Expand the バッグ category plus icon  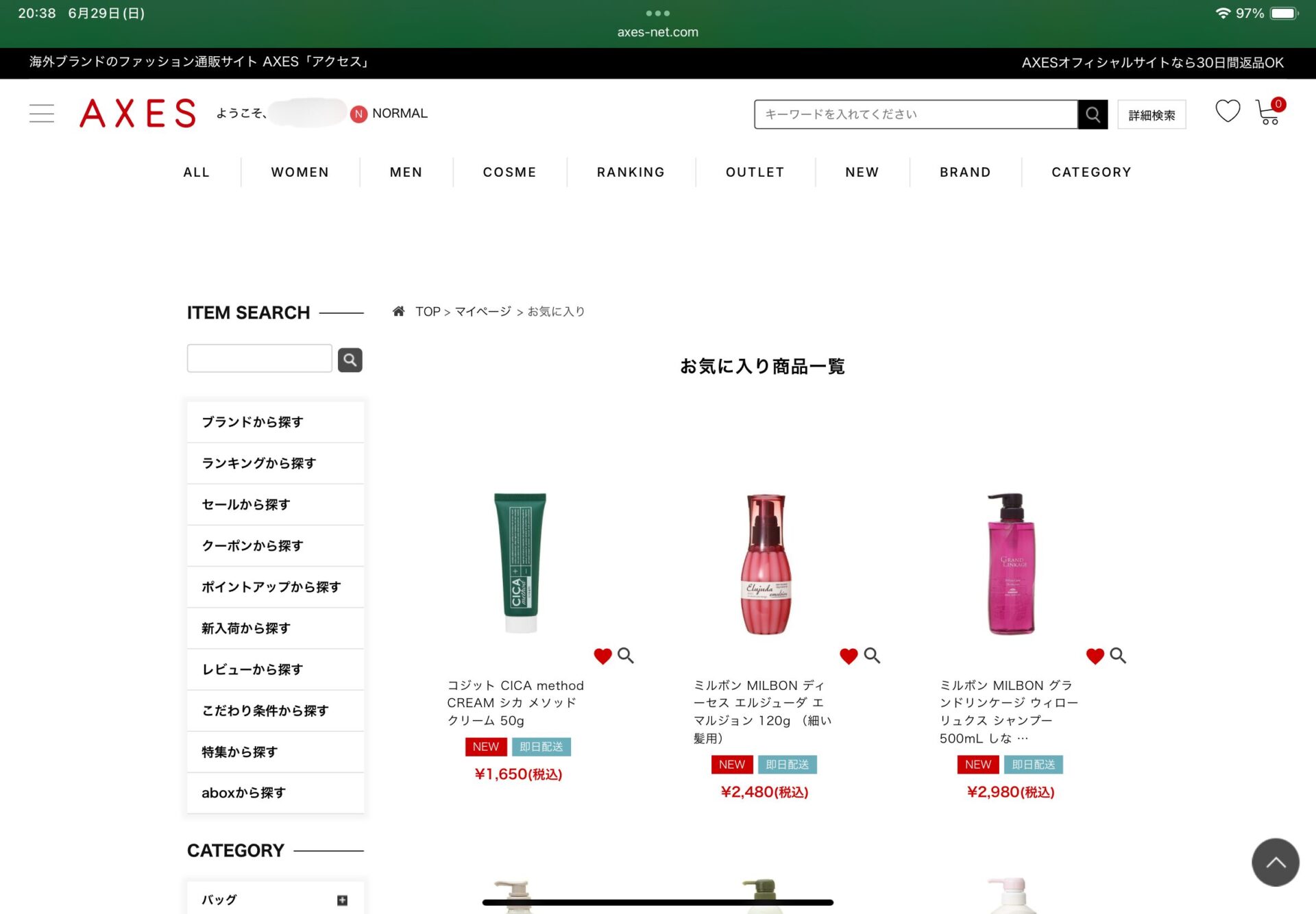point(342,900)
